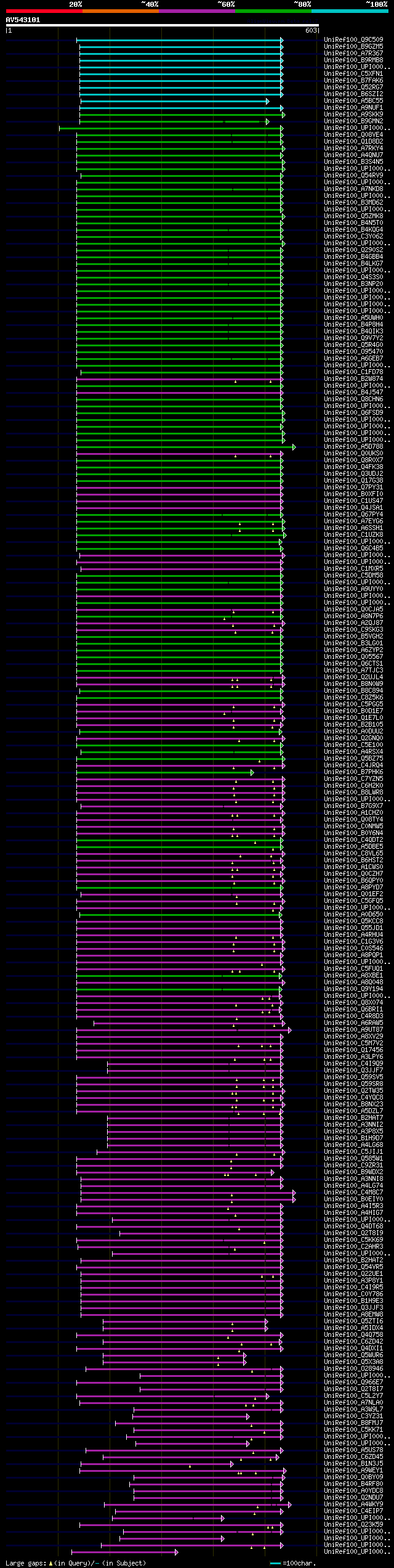Select hit label UniRef100_B3MD62
The width and height of the screenshot is (394, 1568).
(353, 203)
